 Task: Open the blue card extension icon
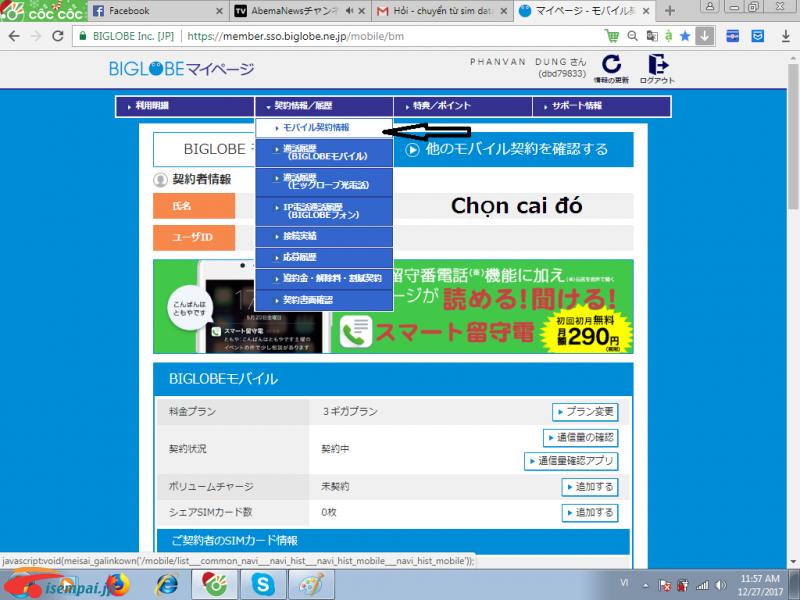pyautogui.click(x=733, y=36)
